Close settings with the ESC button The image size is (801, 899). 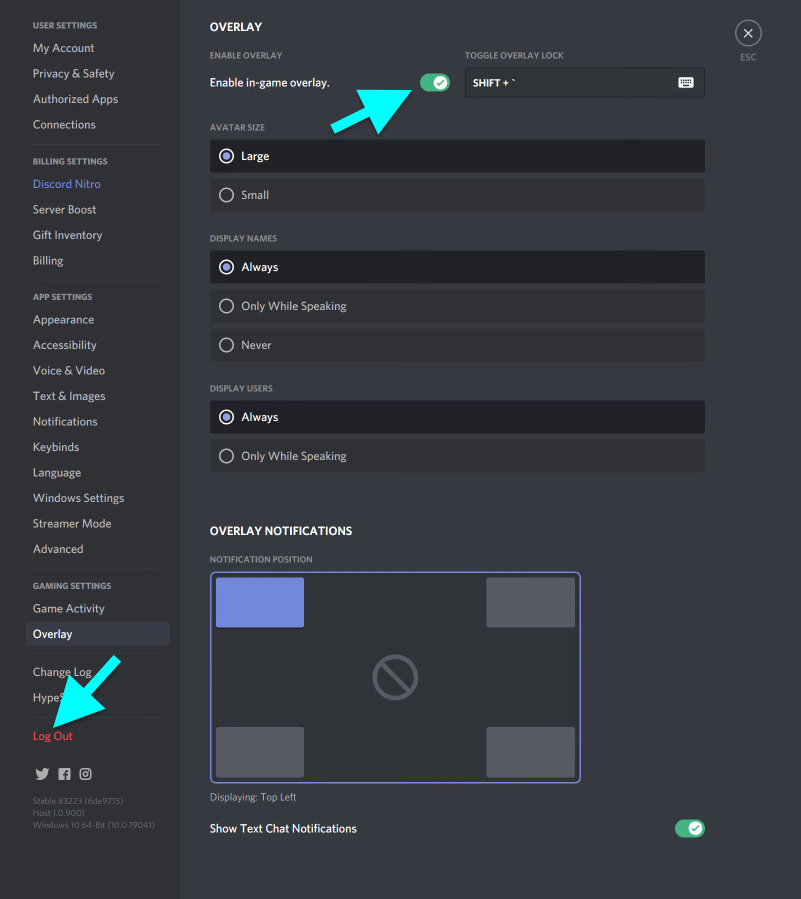pos(747,33)
